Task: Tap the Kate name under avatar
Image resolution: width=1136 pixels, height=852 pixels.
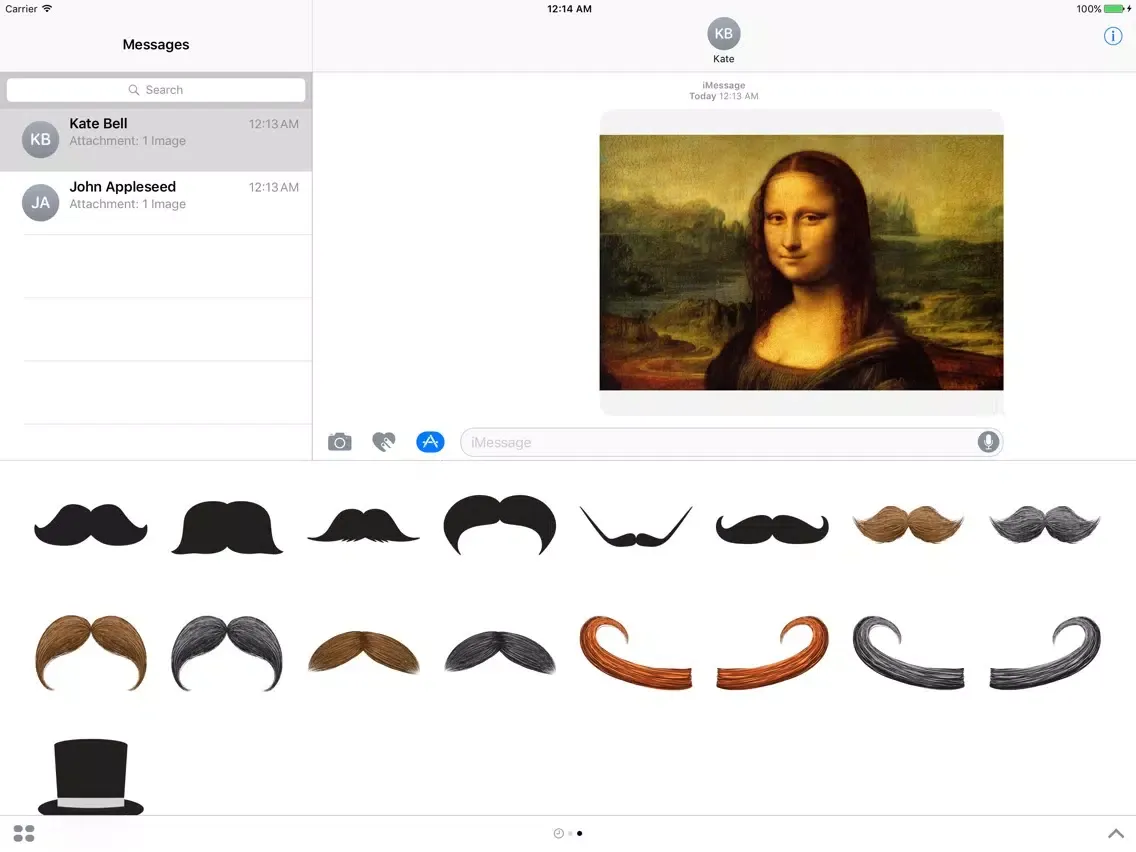Action: point(724,59)
